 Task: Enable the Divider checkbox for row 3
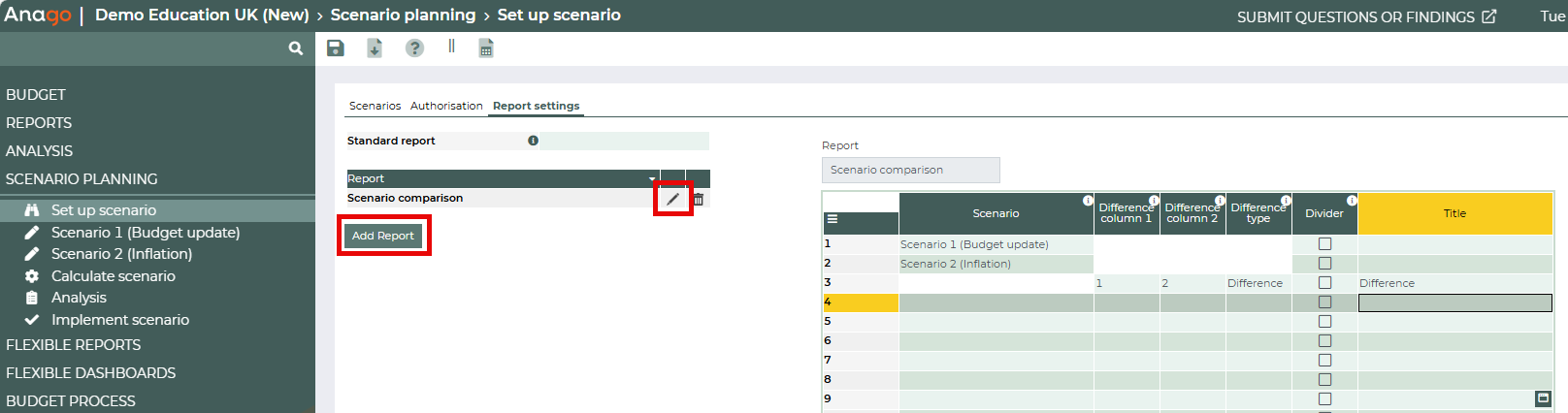[1324, 283]
